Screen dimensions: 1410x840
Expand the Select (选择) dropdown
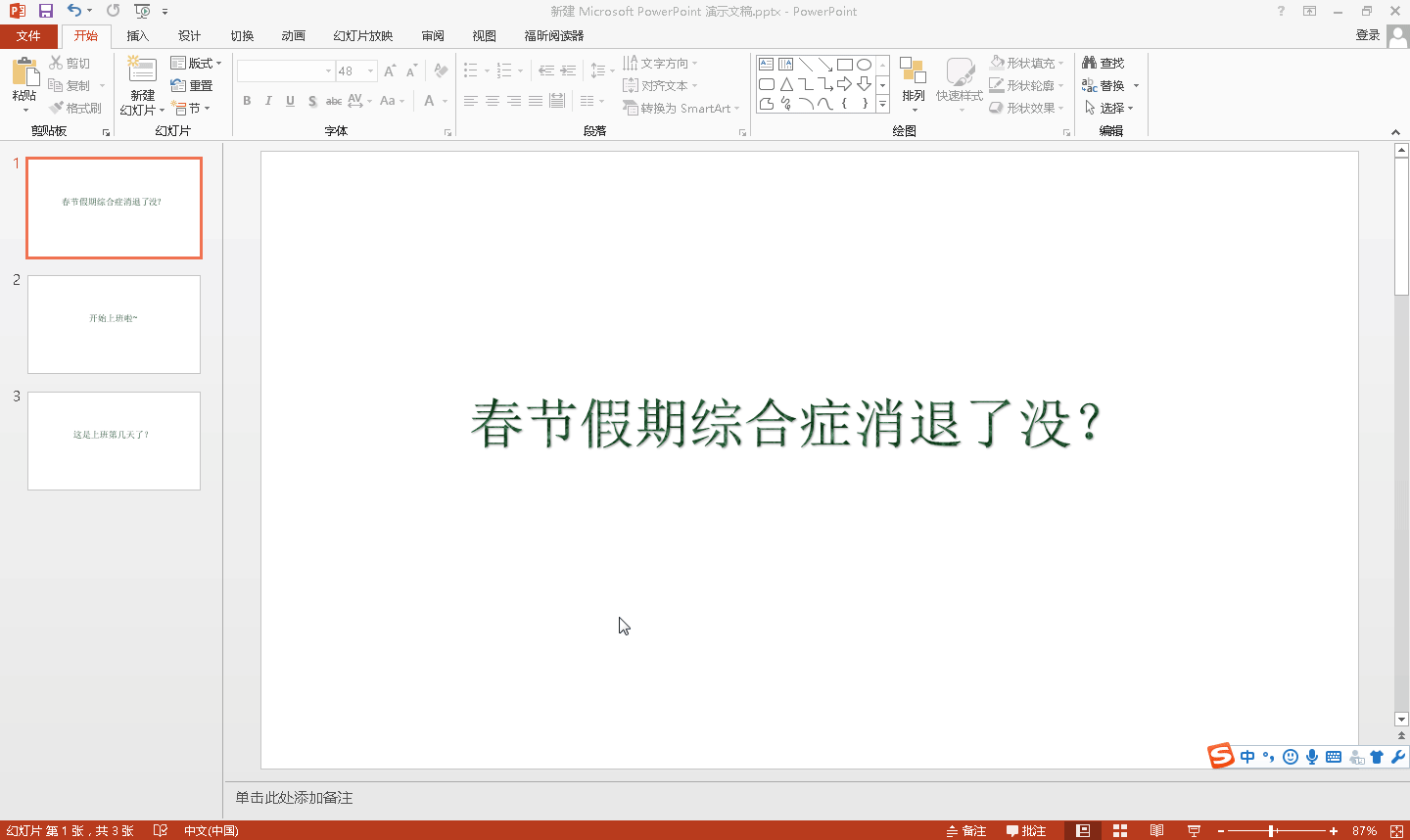pos(1109,108)
